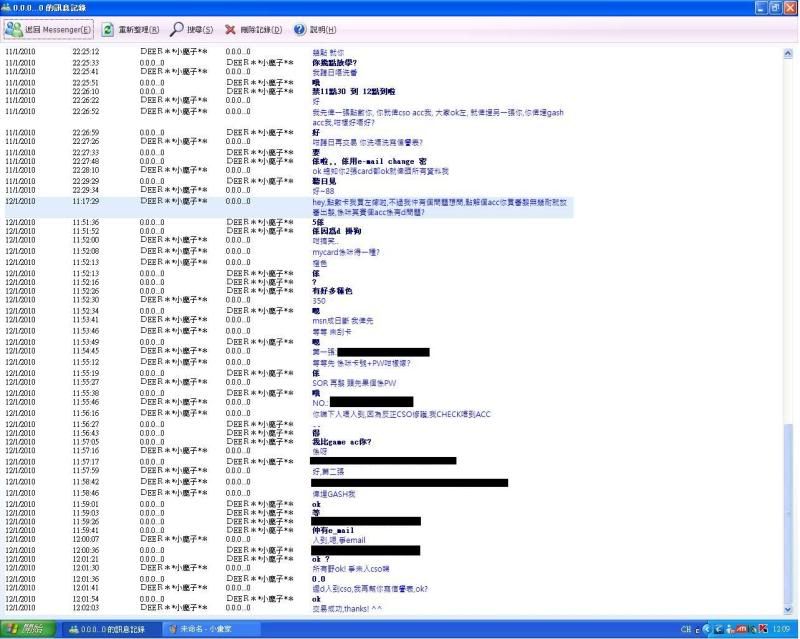
Task: Click the redacted message at 11:58:42
Action: [x=409, y=483]
